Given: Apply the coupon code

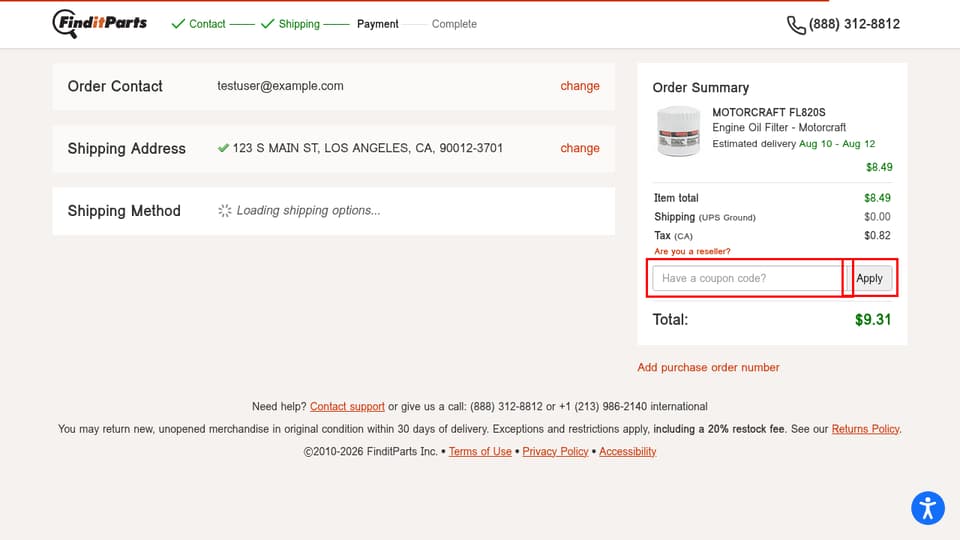Looking at the screenshot, I should [869, 278].
